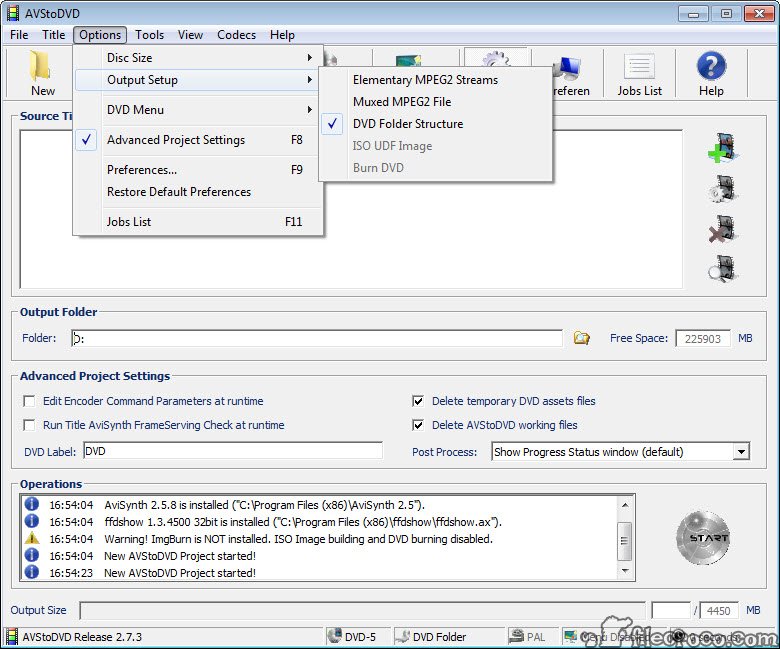Click the AVStoDVD title bar icon
This screenshot has width=780, height=649.
click(12, 13)
